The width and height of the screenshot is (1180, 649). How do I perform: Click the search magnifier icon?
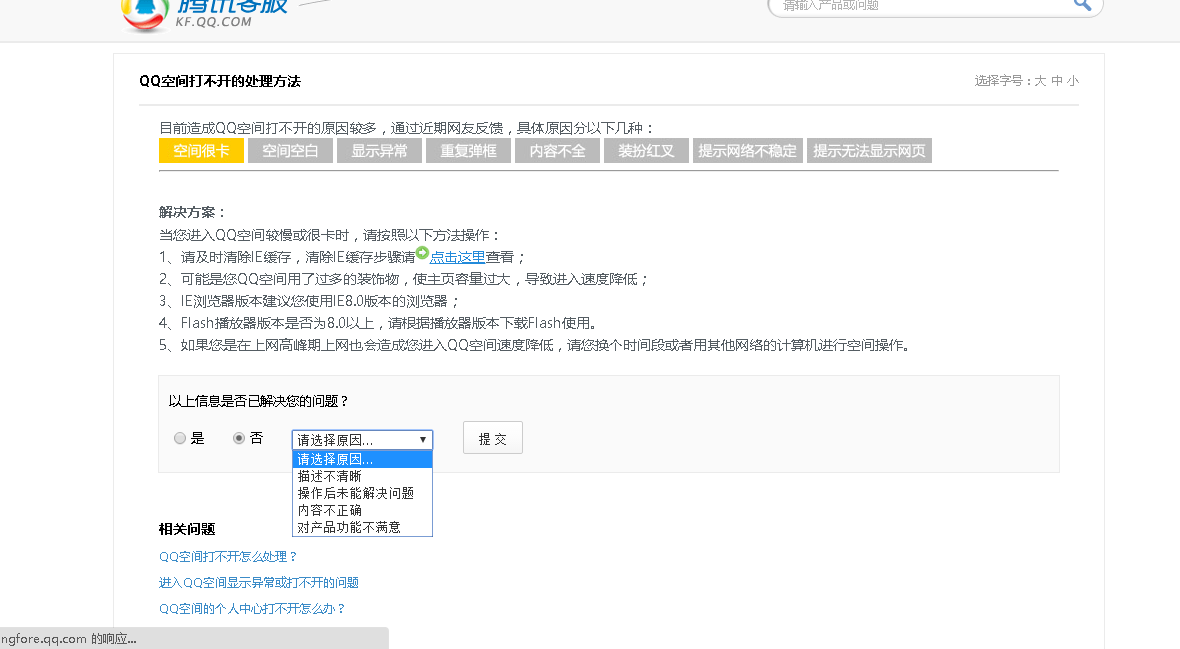point(1082,5)
